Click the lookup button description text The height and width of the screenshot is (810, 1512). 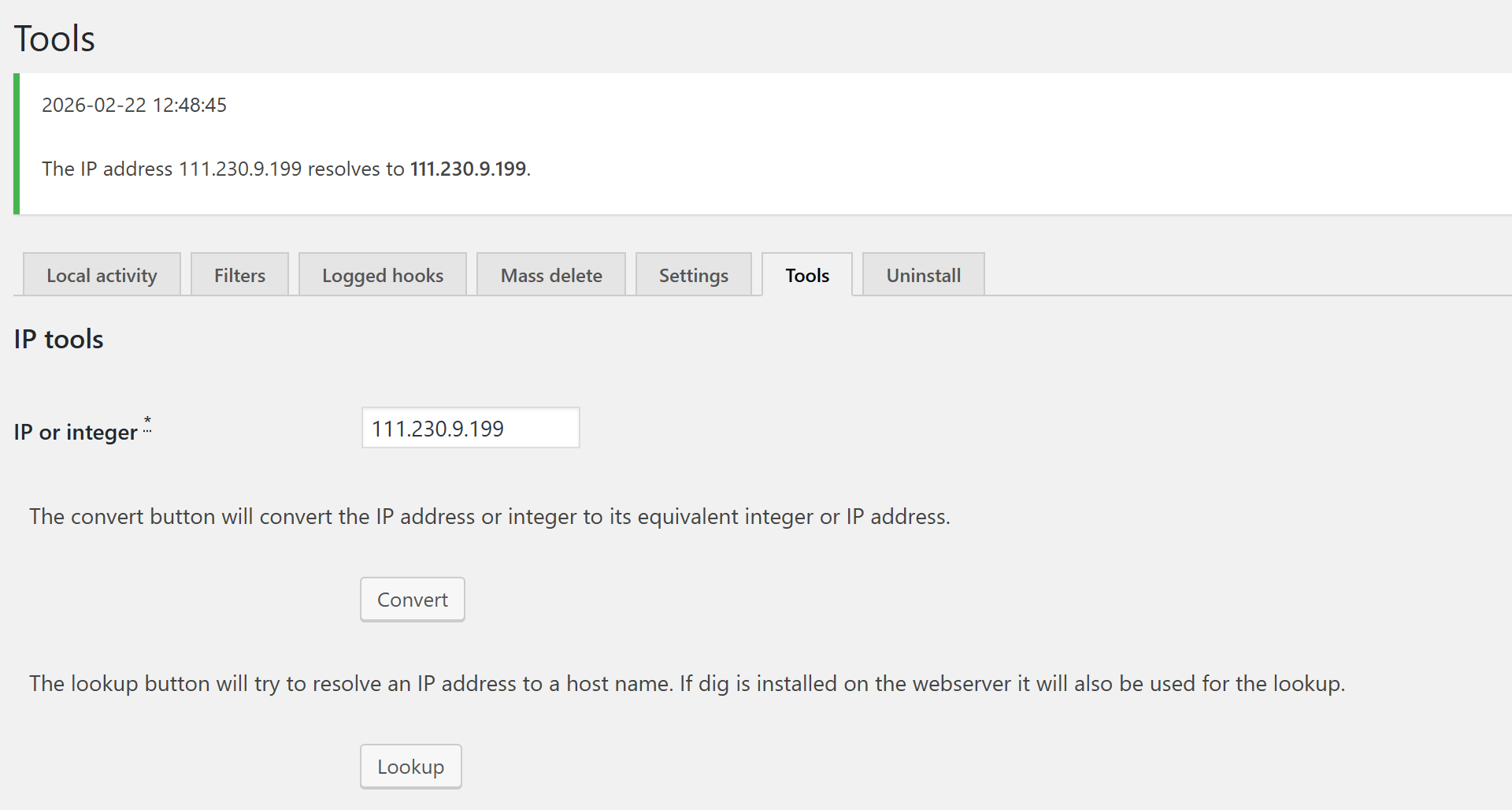687,683
